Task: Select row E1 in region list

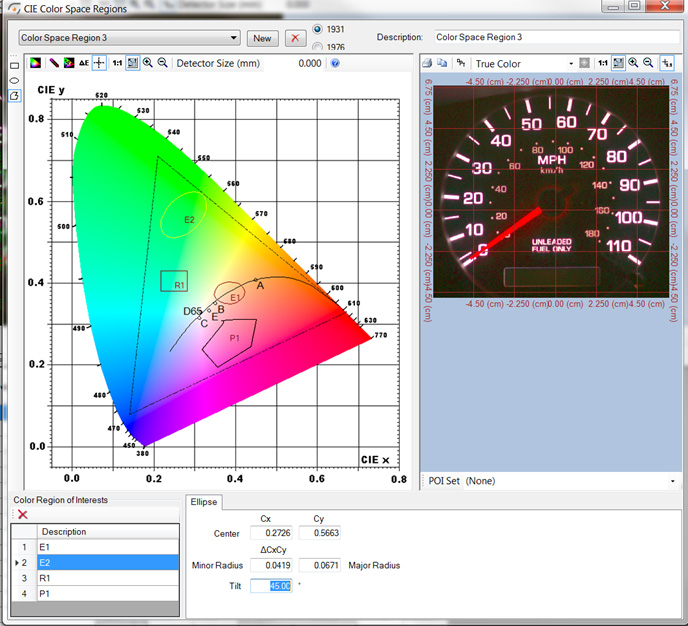Action: pos(100,547)
